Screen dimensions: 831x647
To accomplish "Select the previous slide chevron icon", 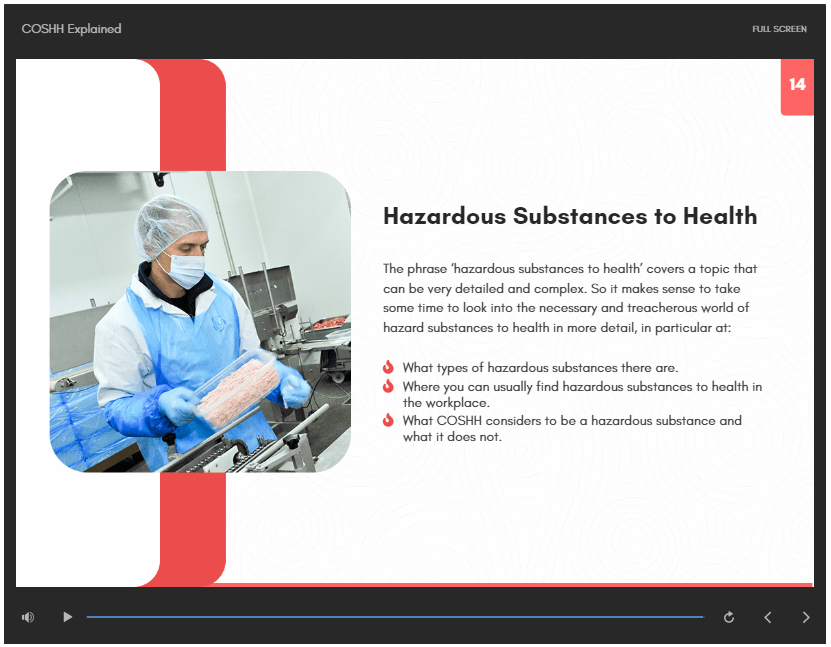I will point(767,617).
